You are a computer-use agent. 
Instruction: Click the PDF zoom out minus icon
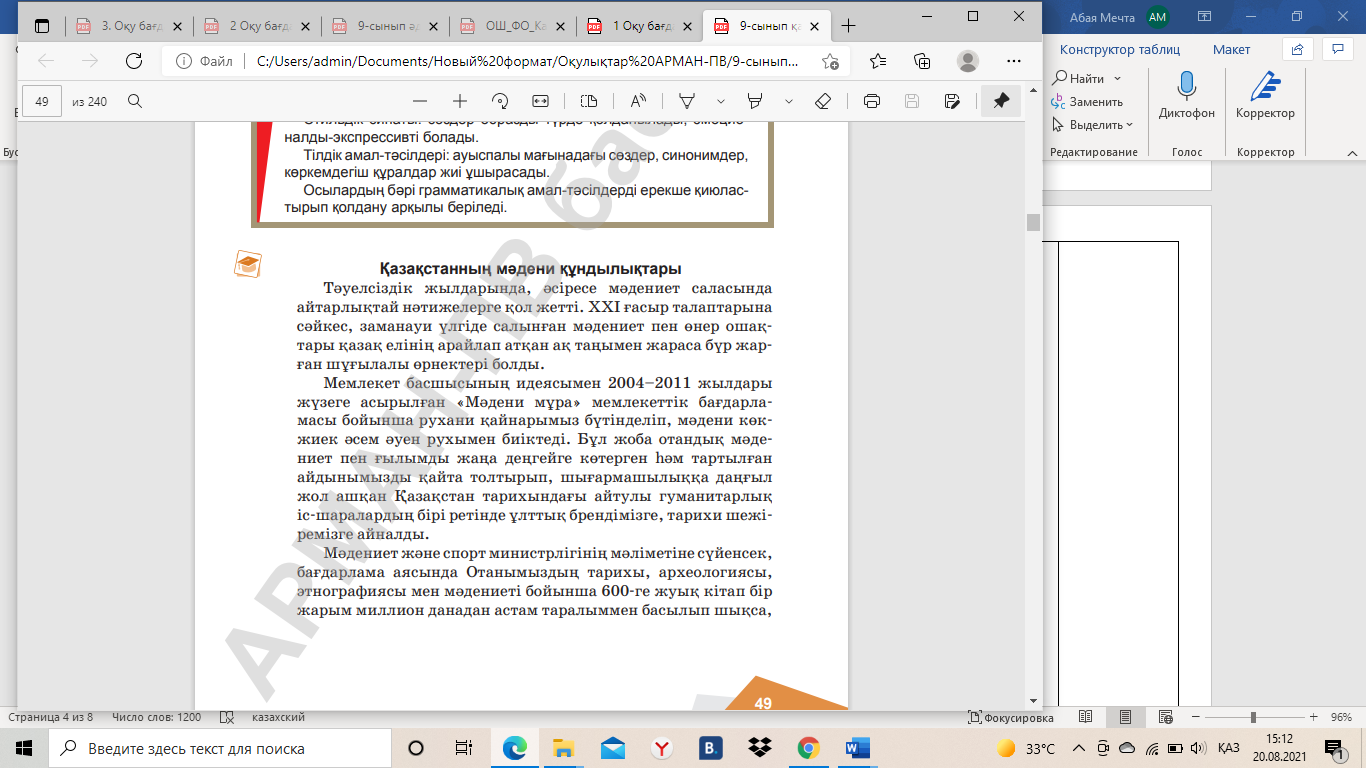coord(420,101)
